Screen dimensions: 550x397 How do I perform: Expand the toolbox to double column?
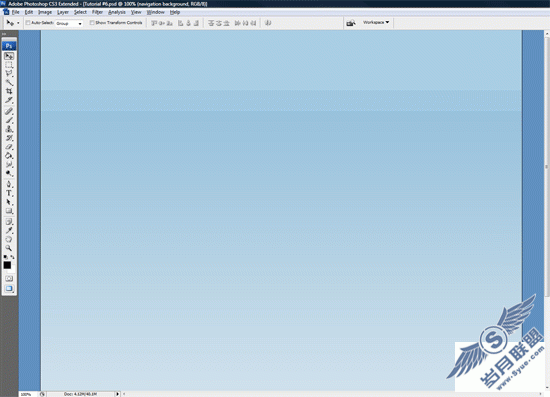(4, 34)
